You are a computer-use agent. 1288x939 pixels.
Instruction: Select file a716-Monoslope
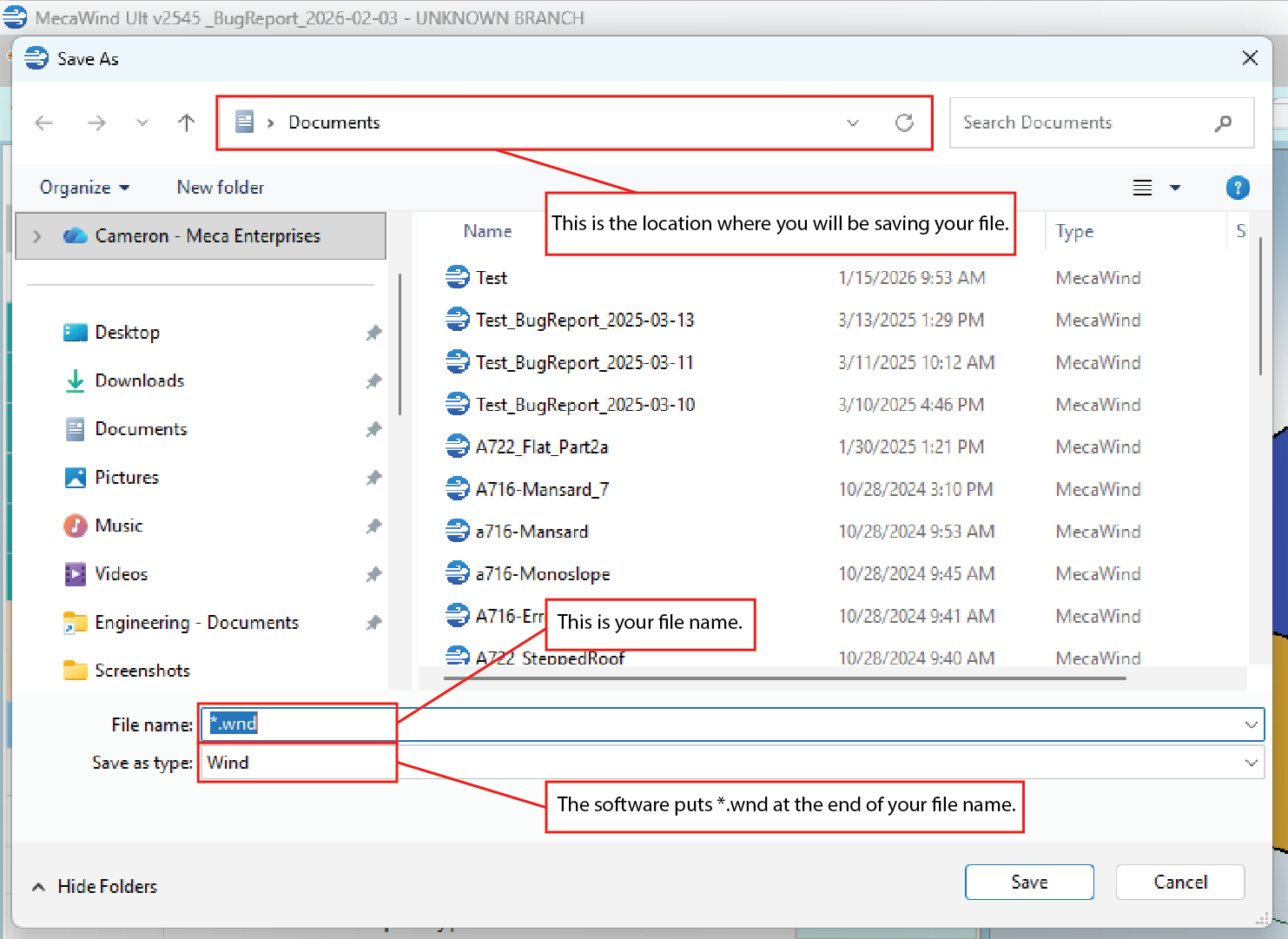click(542, 574)
